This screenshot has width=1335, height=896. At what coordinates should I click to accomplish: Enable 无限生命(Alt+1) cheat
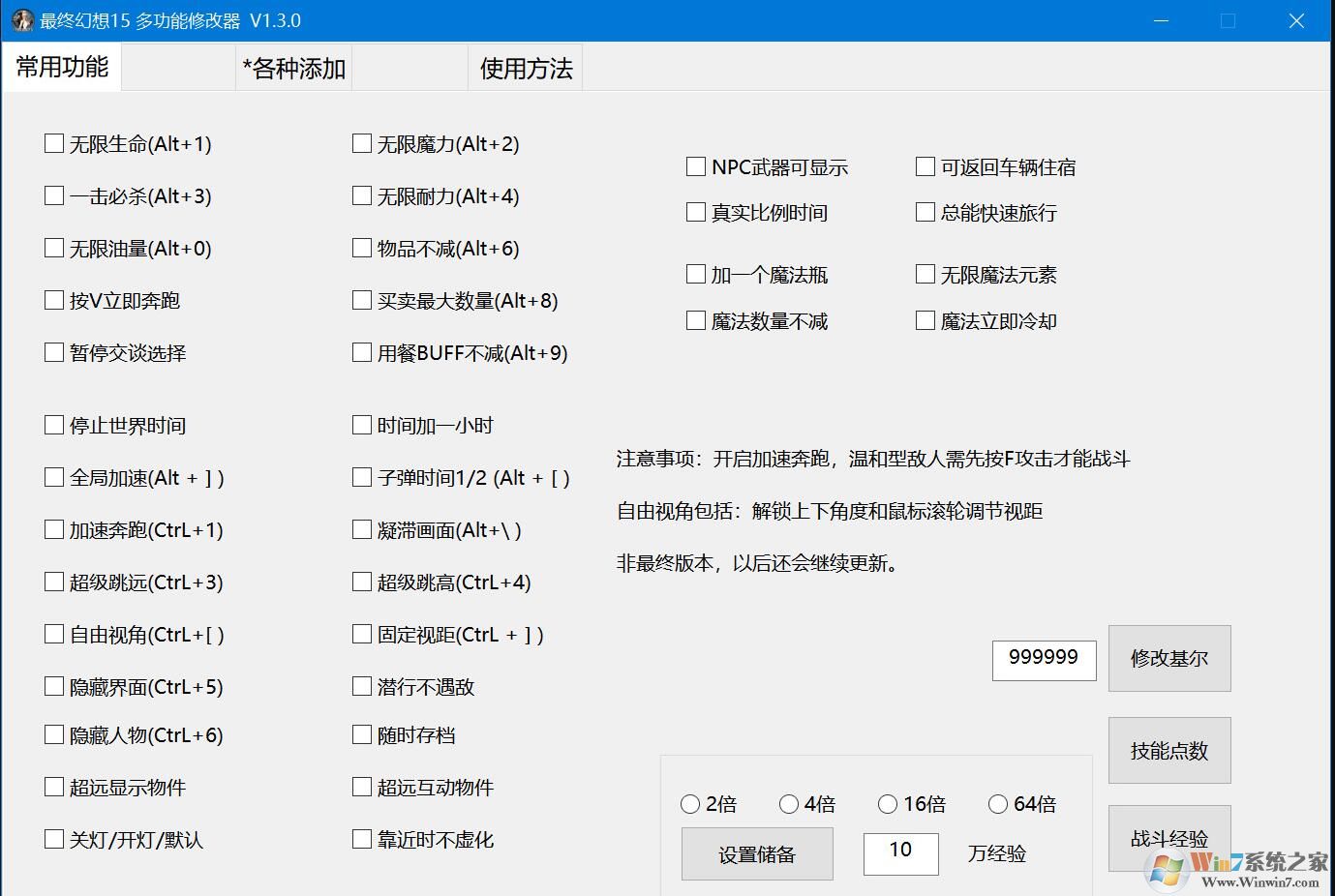tap(54, 142)
